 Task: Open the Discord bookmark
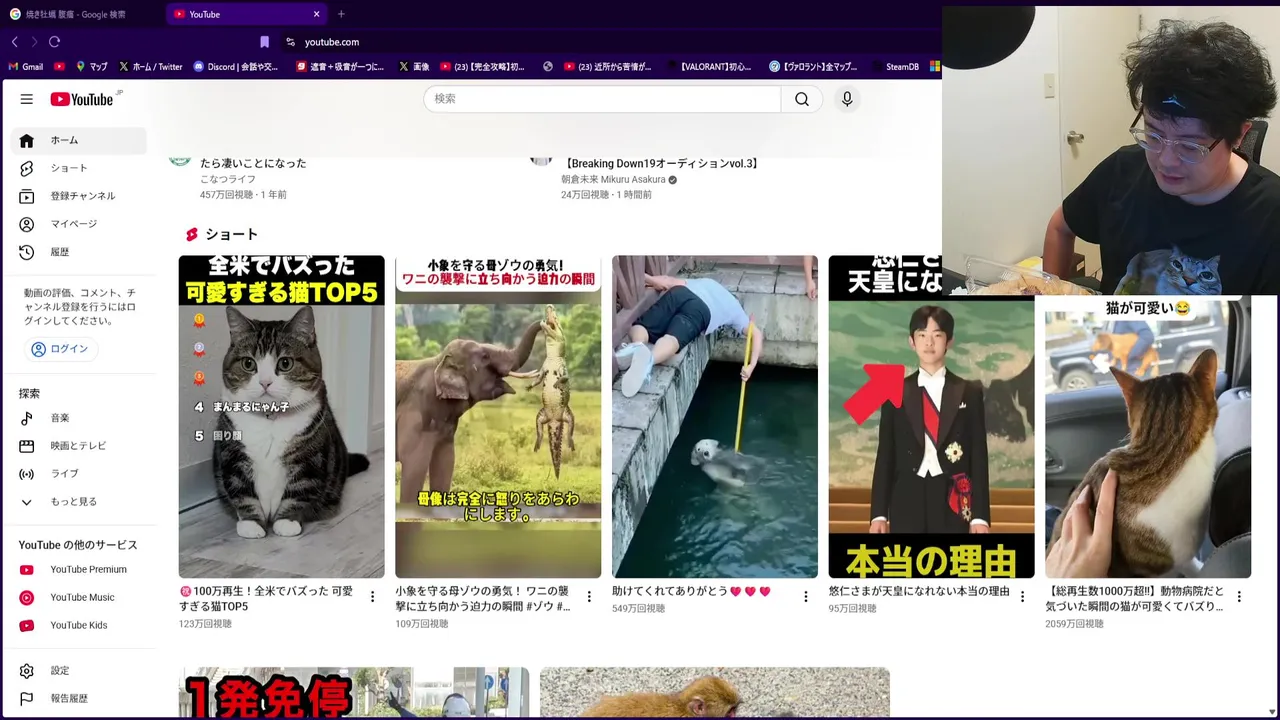click(x=236, y=67)
